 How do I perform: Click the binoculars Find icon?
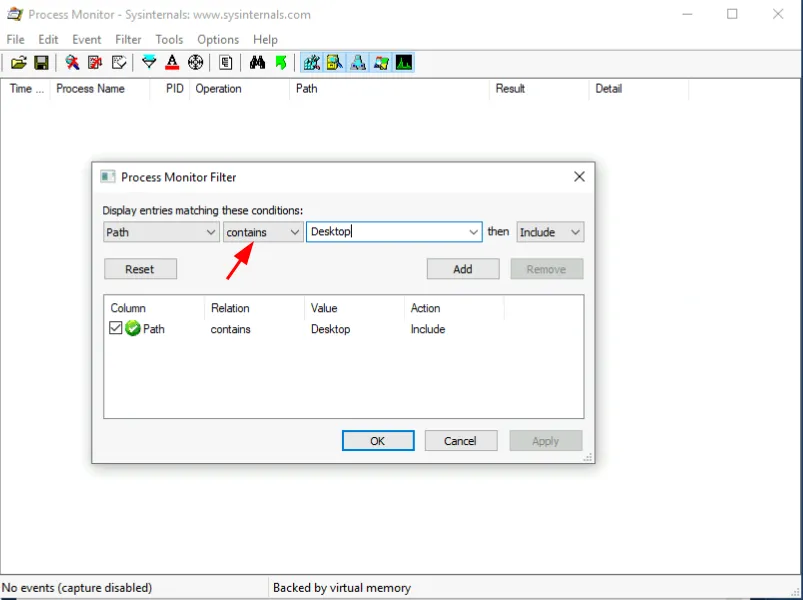pyautogui.click(x=257, y=63)
